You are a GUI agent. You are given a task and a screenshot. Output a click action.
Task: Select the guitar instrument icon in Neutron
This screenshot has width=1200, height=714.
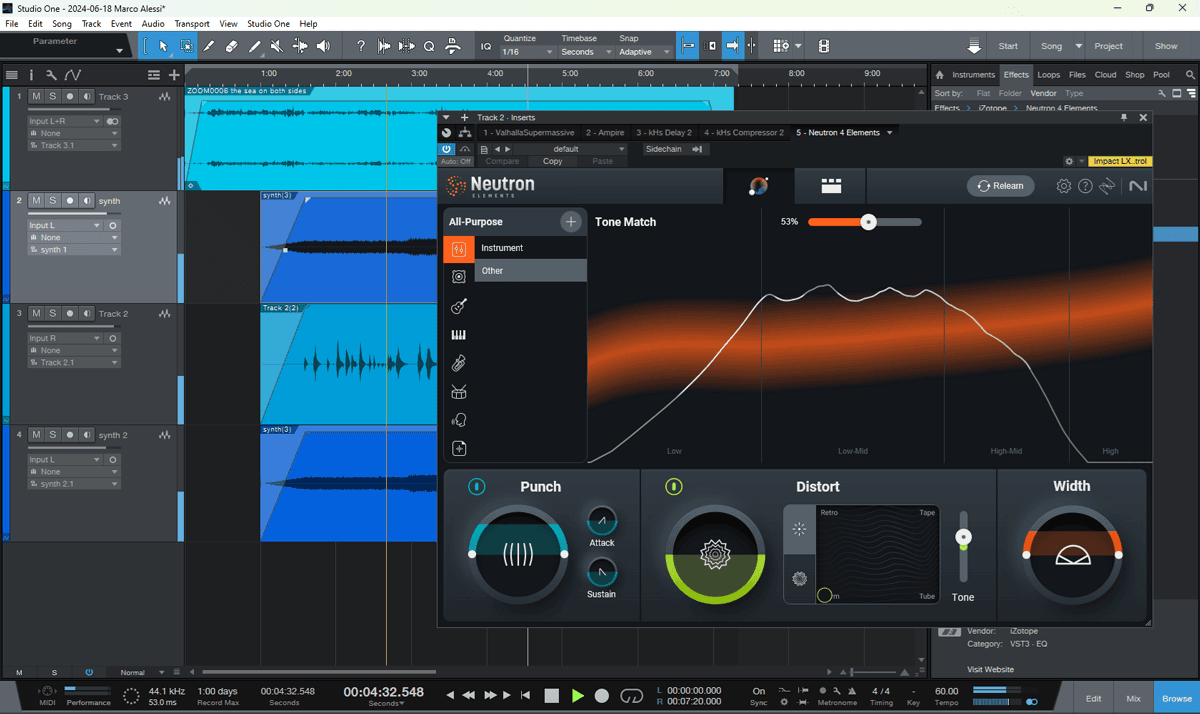(x=459, y=306)
